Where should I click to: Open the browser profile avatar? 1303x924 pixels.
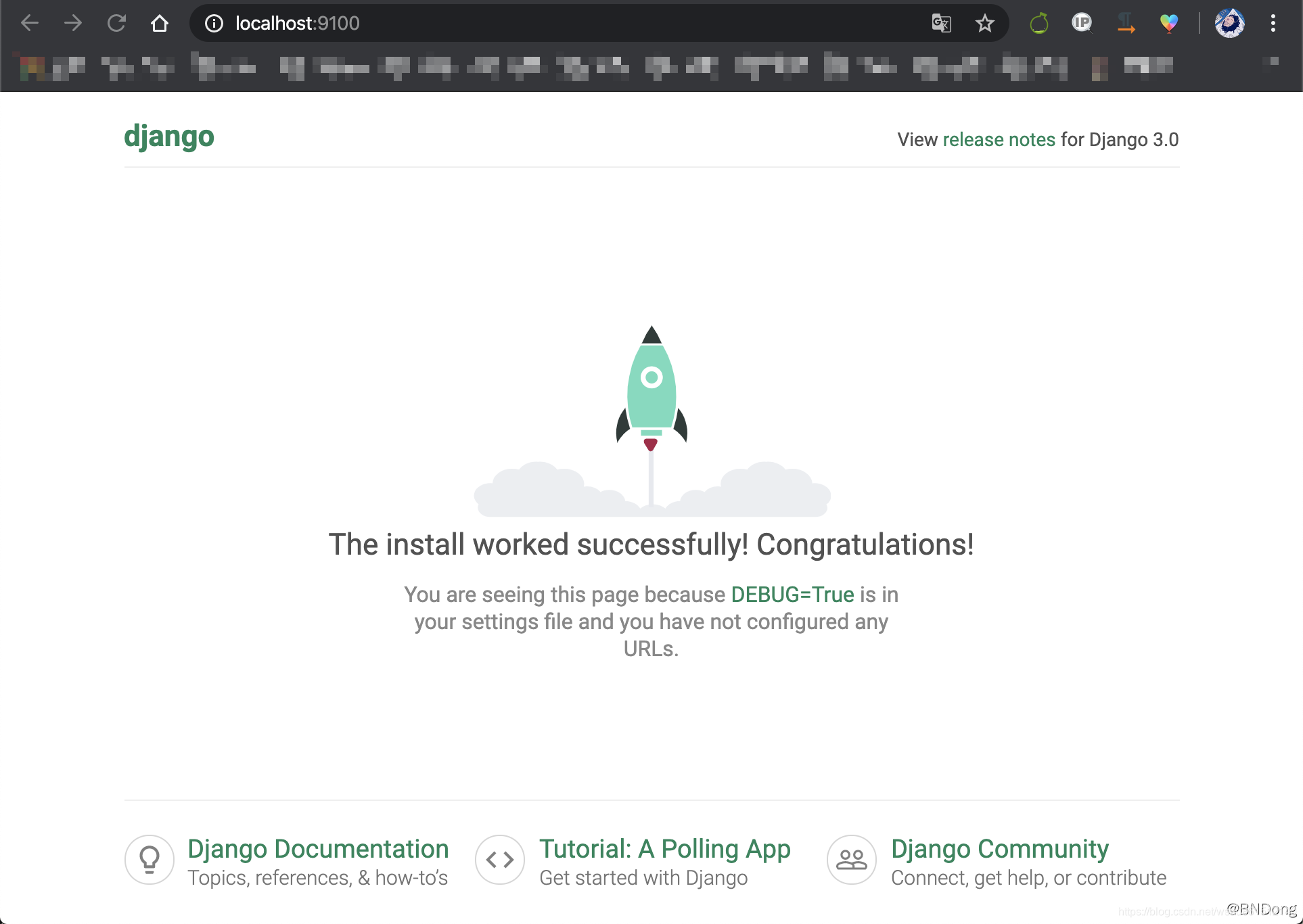[x=1229, y=23]
